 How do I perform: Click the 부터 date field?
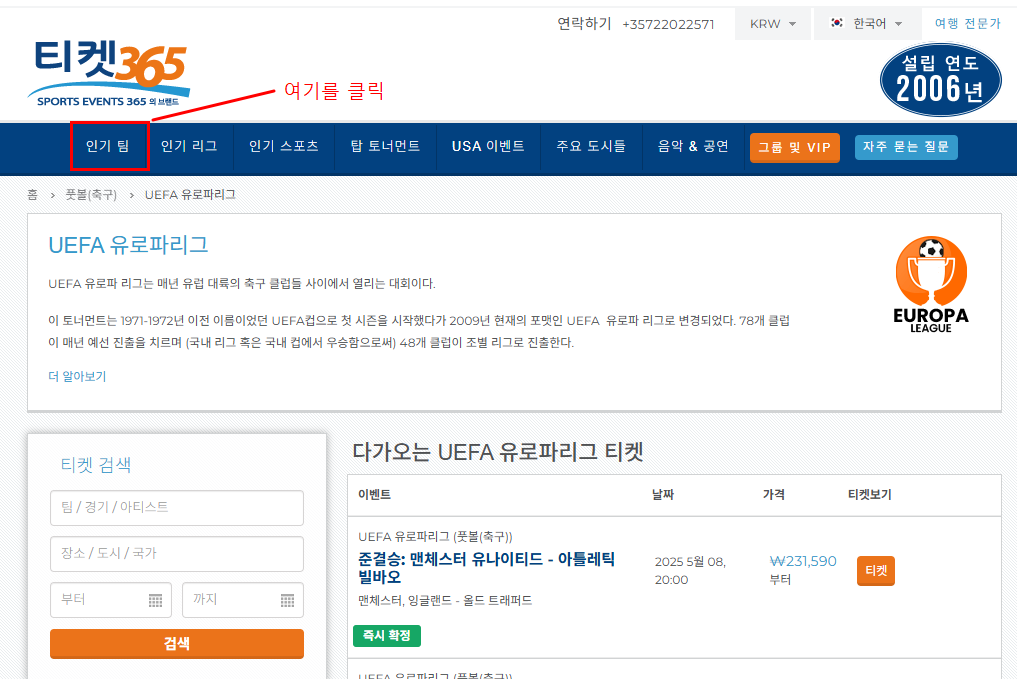[x=111, y=600]
